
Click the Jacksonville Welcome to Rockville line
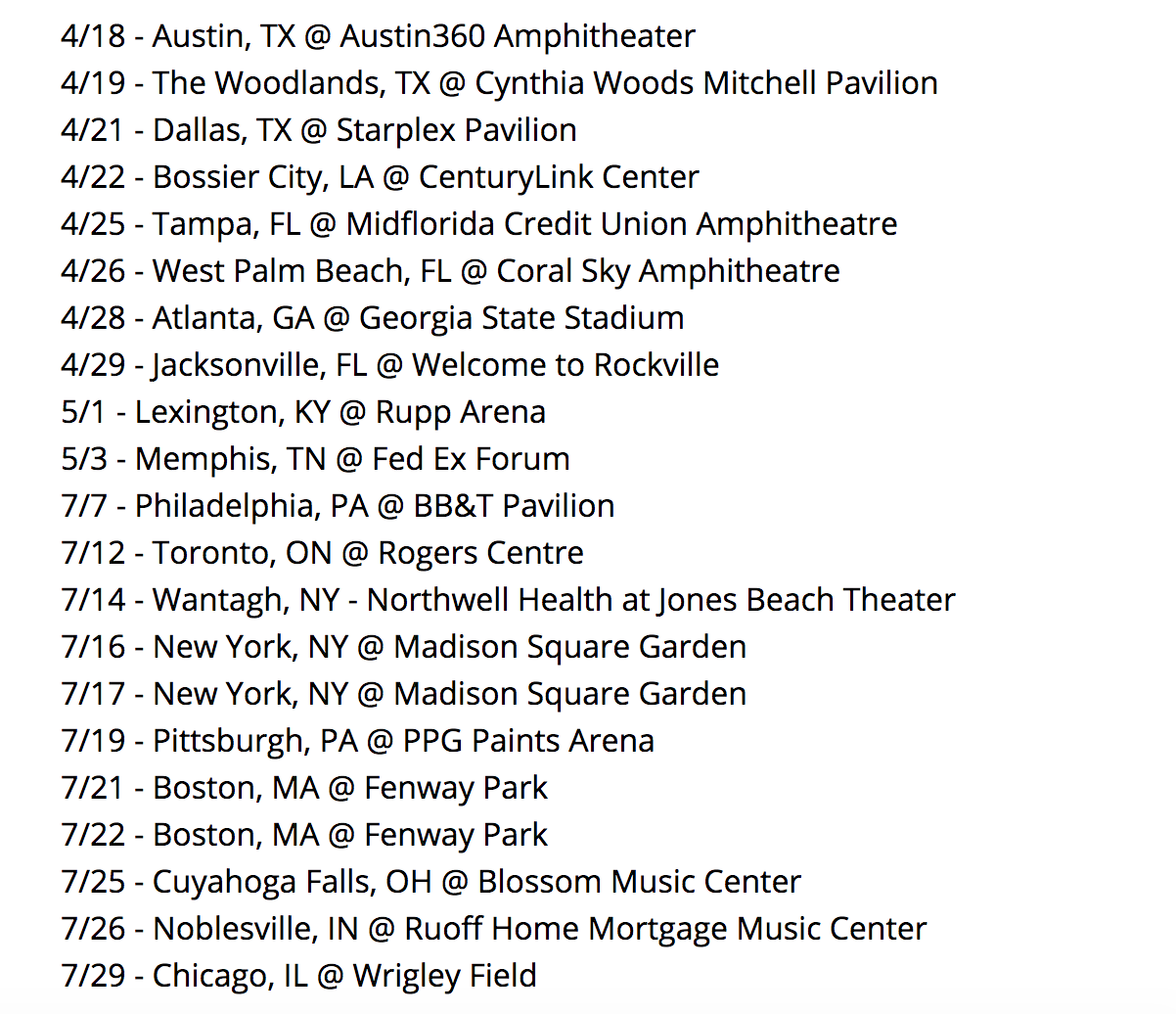tap(390, 365)
